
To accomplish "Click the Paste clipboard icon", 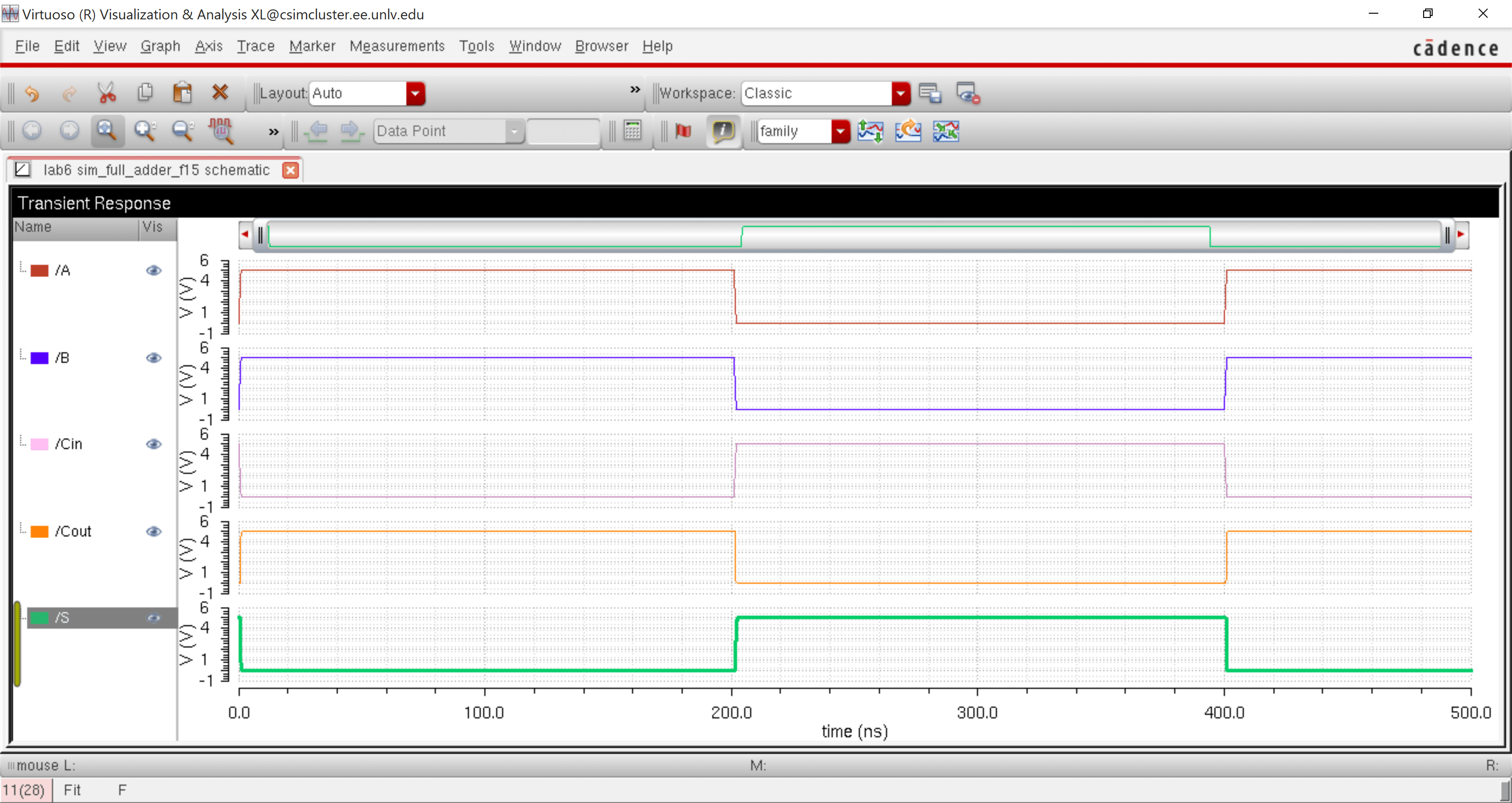I will coord(182,93).
